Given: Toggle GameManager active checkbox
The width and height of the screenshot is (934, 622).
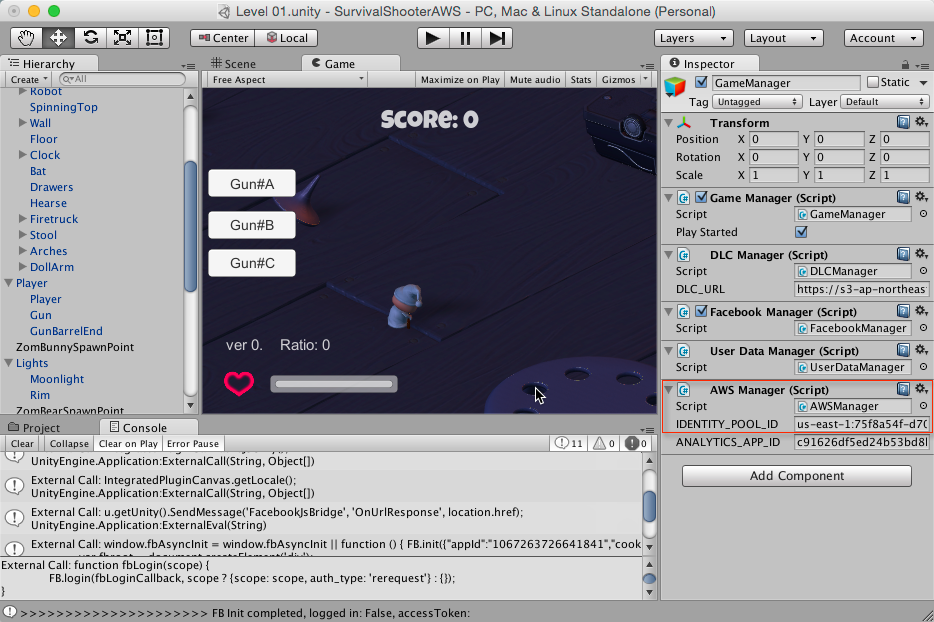Looking at the screenshot, I should [701, 82].
